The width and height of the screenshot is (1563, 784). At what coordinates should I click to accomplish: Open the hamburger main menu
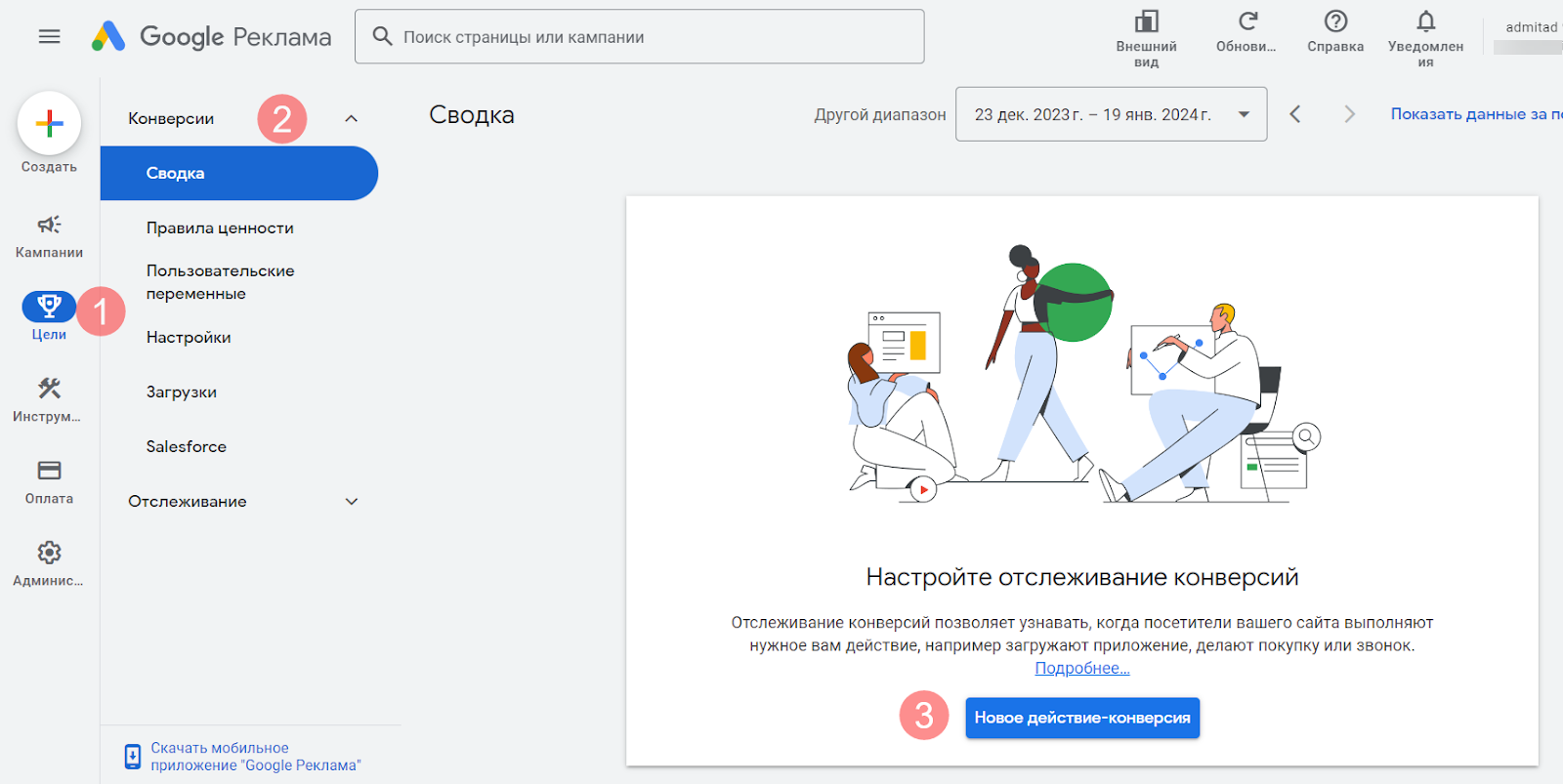click(x=49, y=37)
